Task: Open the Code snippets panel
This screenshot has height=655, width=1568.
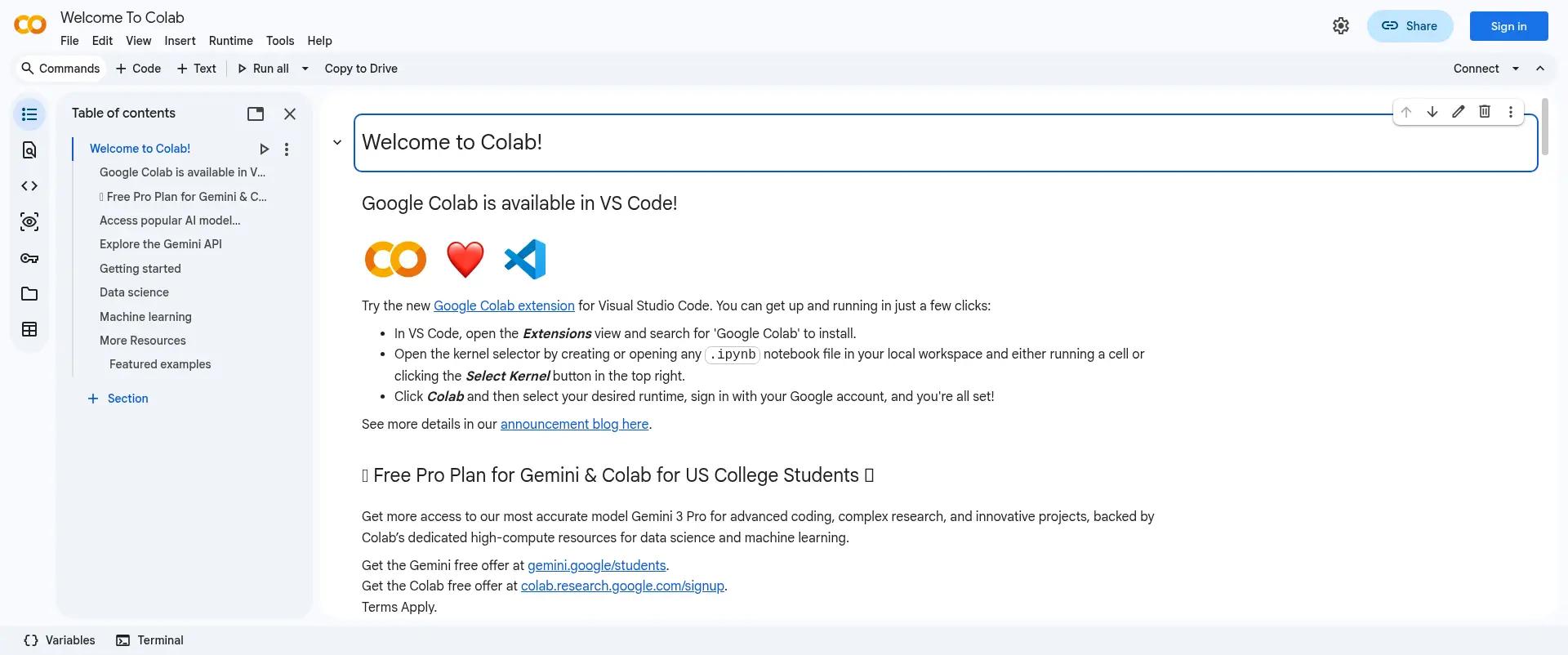Action: pos(29,185)
